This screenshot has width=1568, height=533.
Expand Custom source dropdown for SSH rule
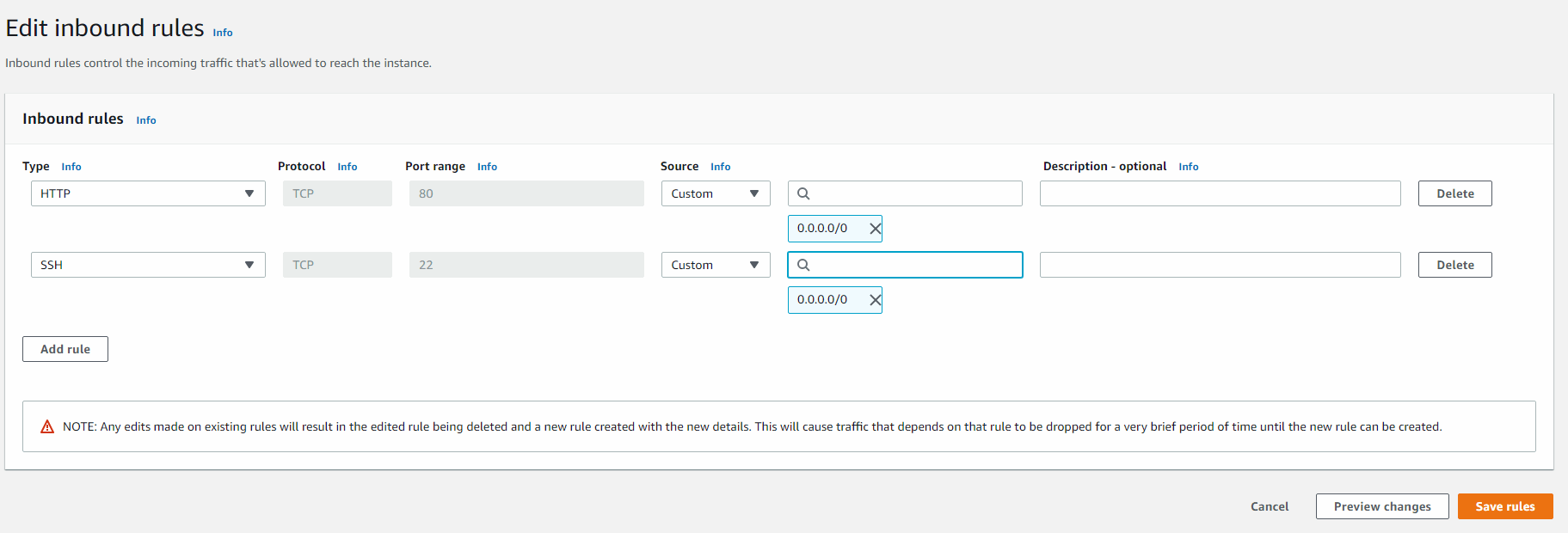point(715,265)
